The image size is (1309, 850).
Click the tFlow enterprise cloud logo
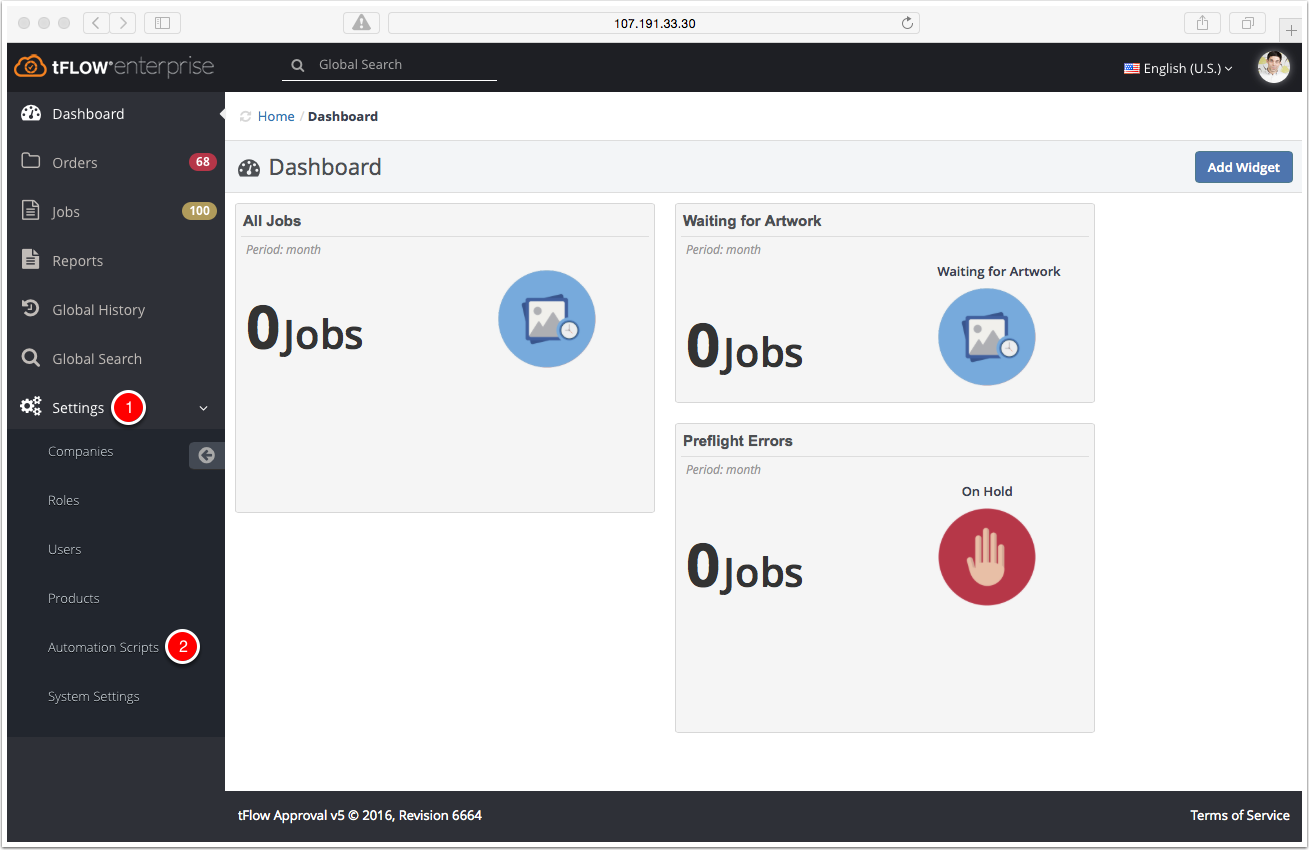tap(114, 67)
